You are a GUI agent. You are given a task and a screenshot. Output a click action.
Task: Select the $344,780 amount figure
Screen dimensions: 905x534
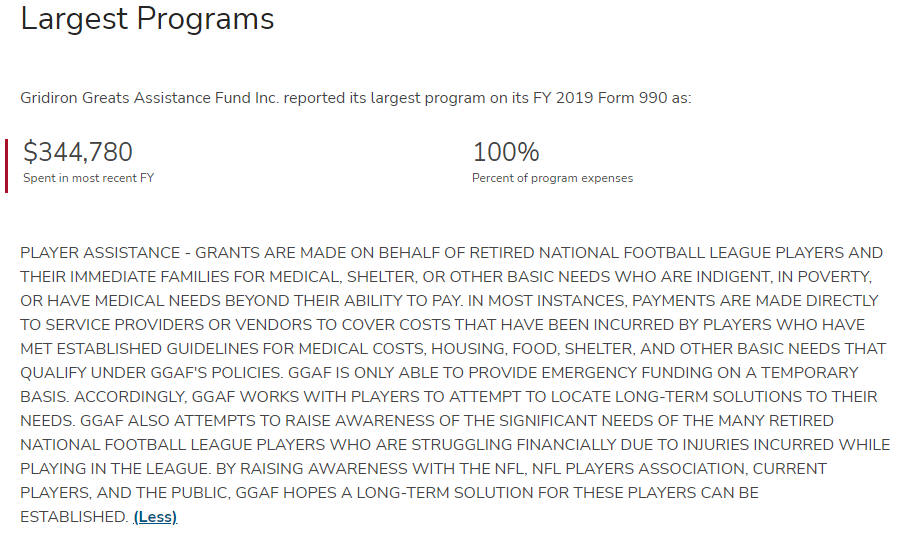tap(78, 152)
